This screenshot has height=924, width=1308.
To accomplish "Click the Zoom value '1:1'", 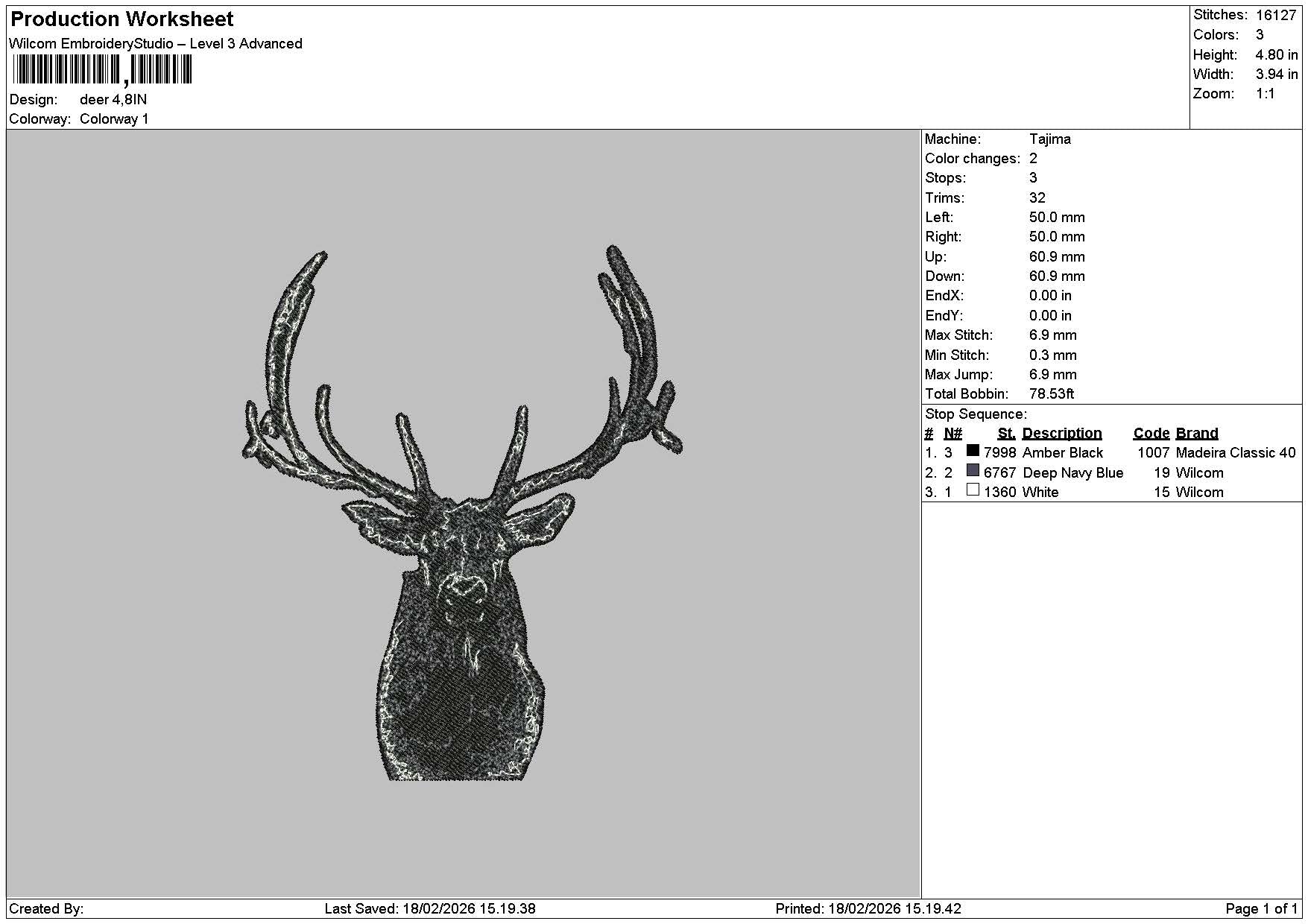I will tap(1266, 94).
